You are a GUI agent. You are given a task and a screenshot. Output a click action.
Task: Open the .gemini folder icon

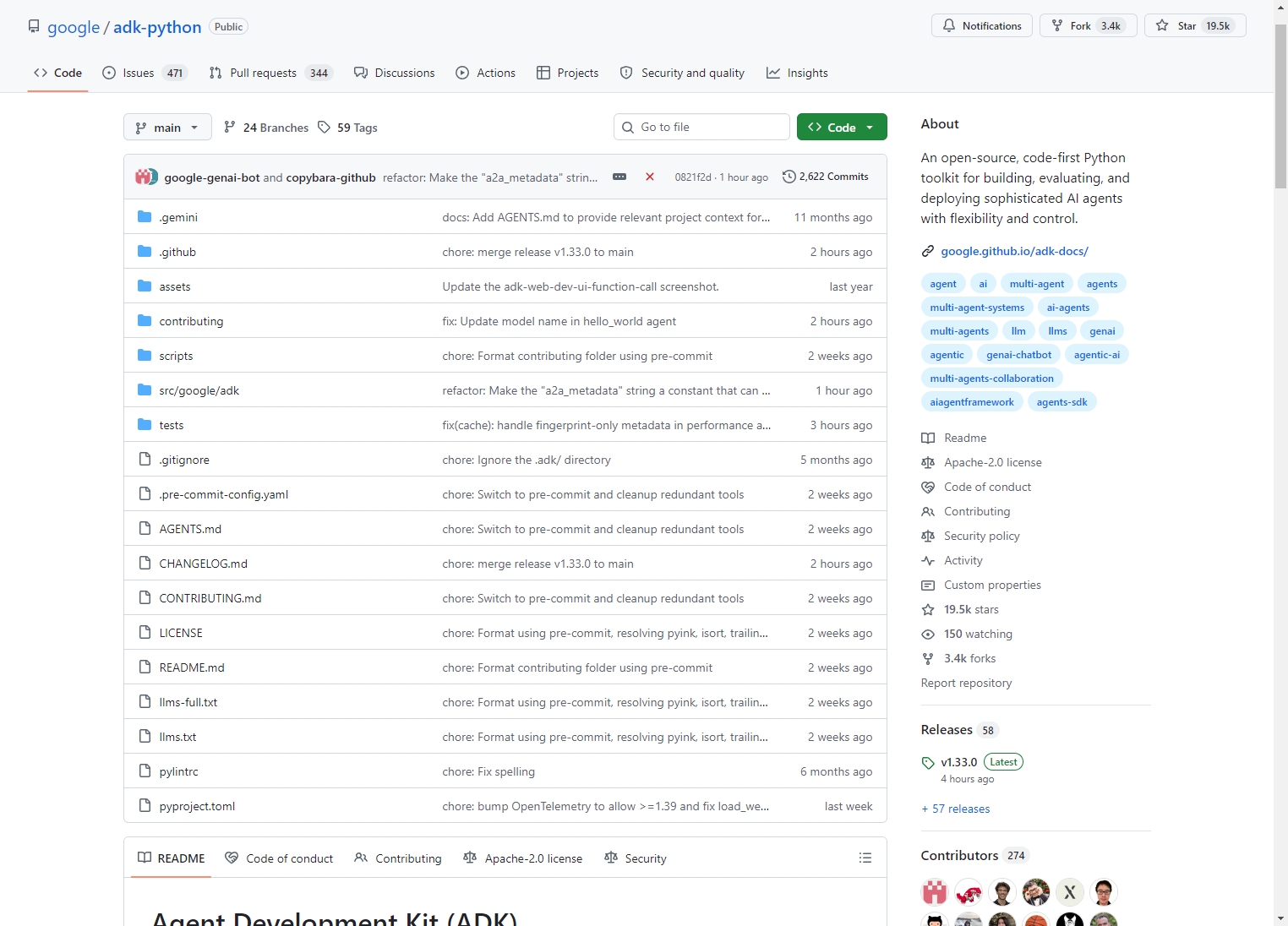point(145,217)
